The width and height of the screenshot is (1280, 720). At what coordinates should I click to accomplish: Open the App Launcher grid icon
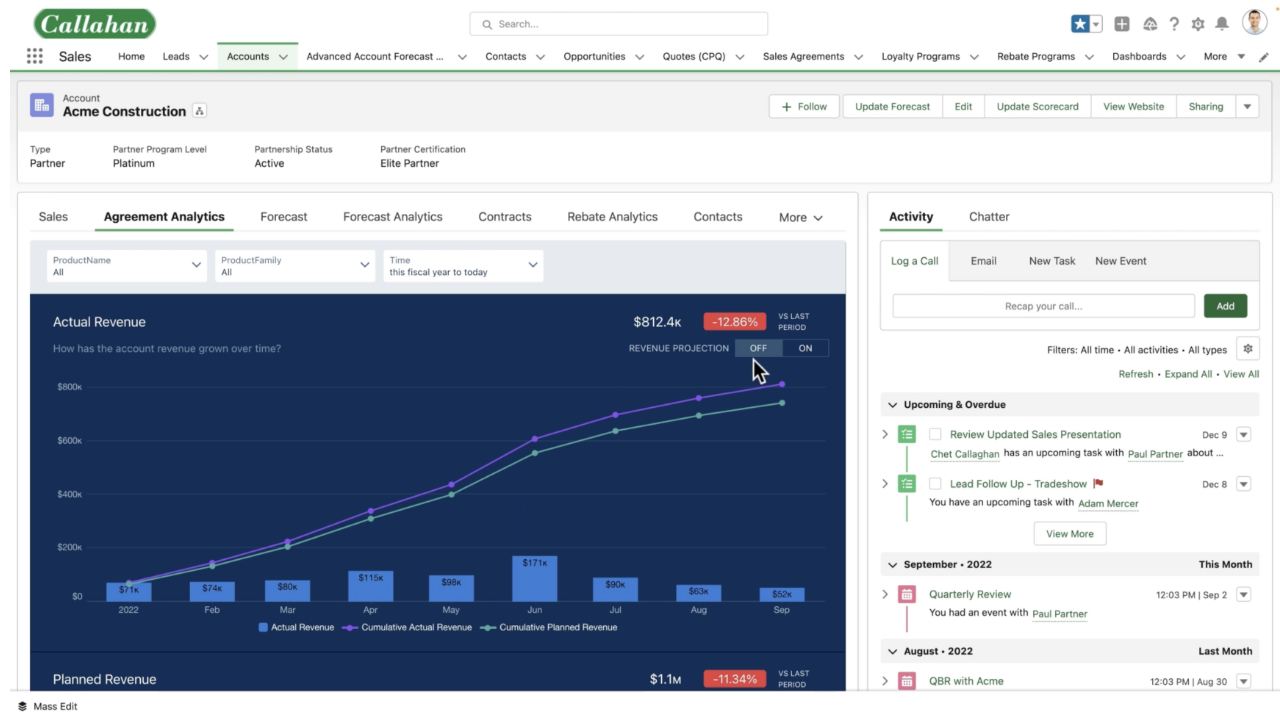tap(35, 56)
